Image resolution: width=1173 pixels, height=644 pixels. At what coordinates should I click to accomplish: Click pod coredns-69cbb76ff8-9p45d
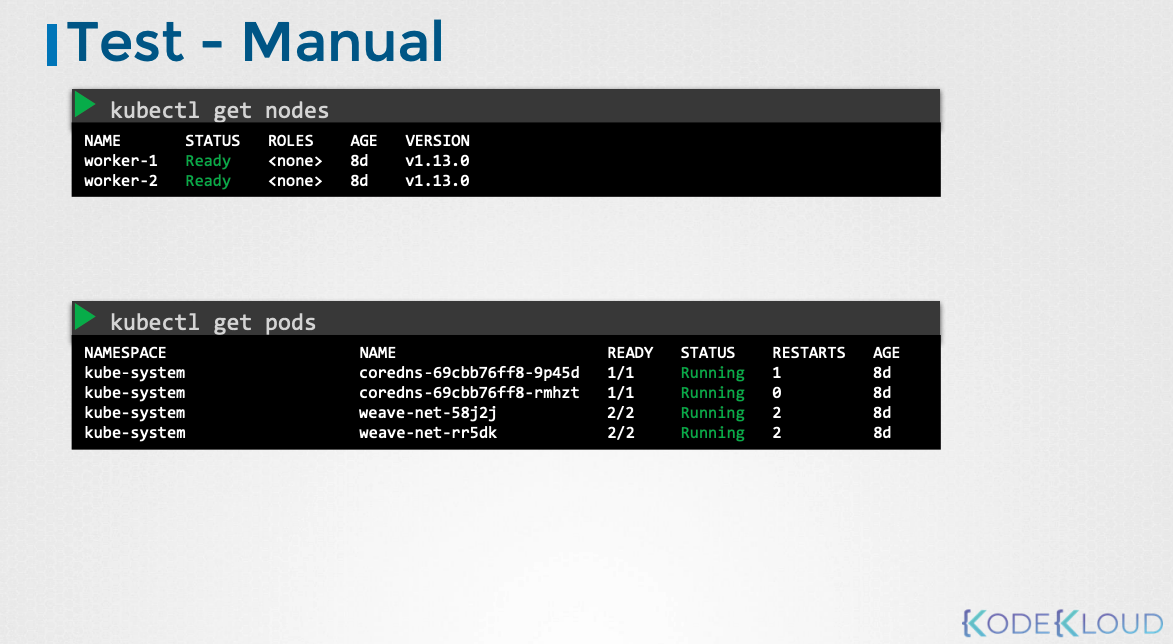point(469,372)
